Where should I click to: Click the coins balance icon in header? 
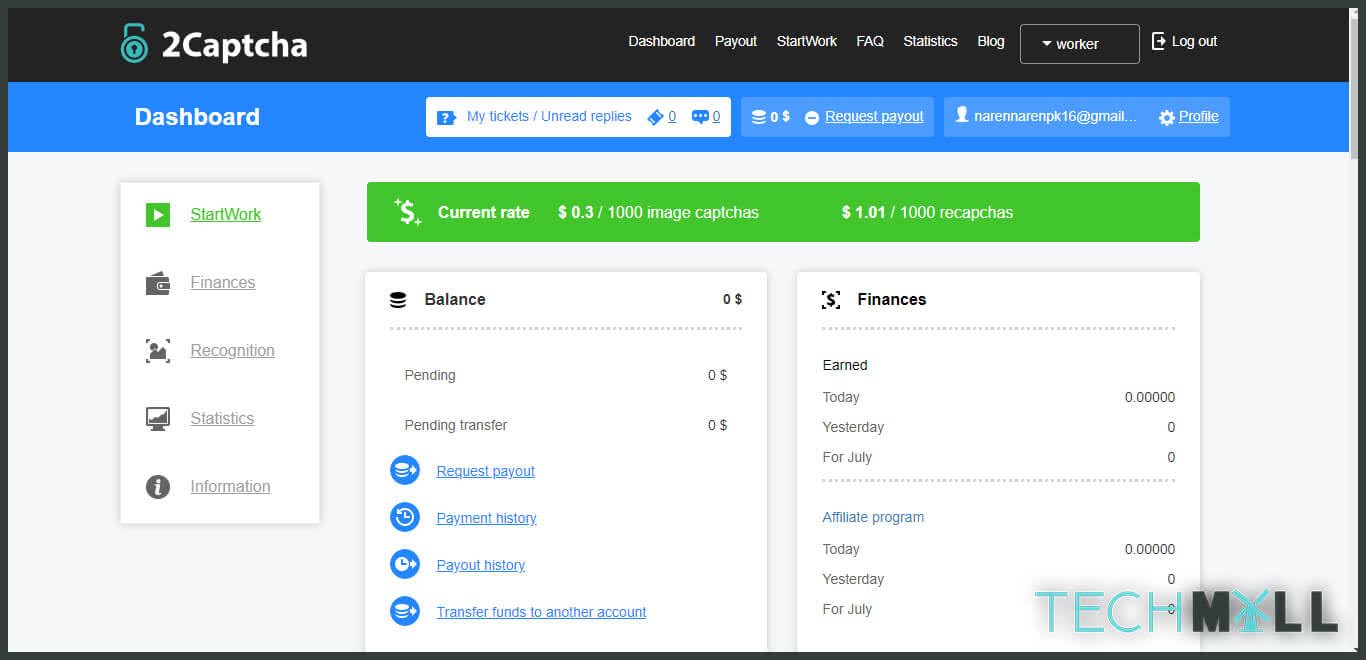[758, 117]
